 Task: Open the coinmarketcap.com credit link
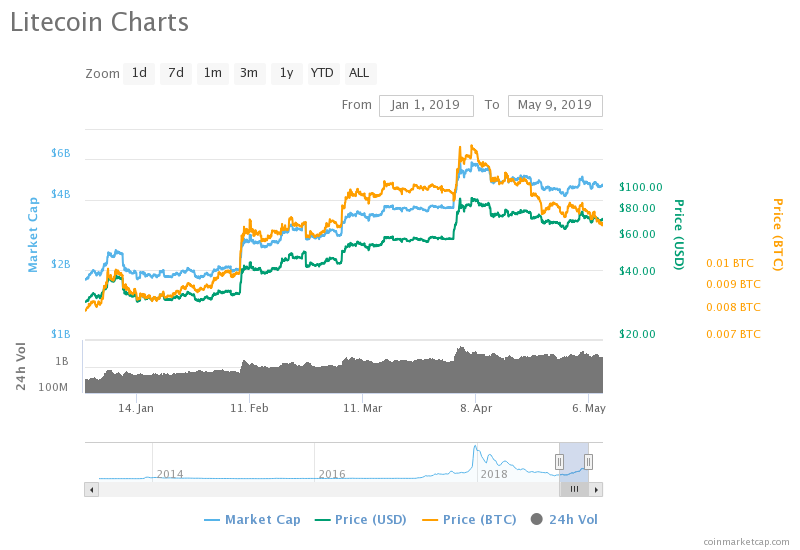(746, 542)
